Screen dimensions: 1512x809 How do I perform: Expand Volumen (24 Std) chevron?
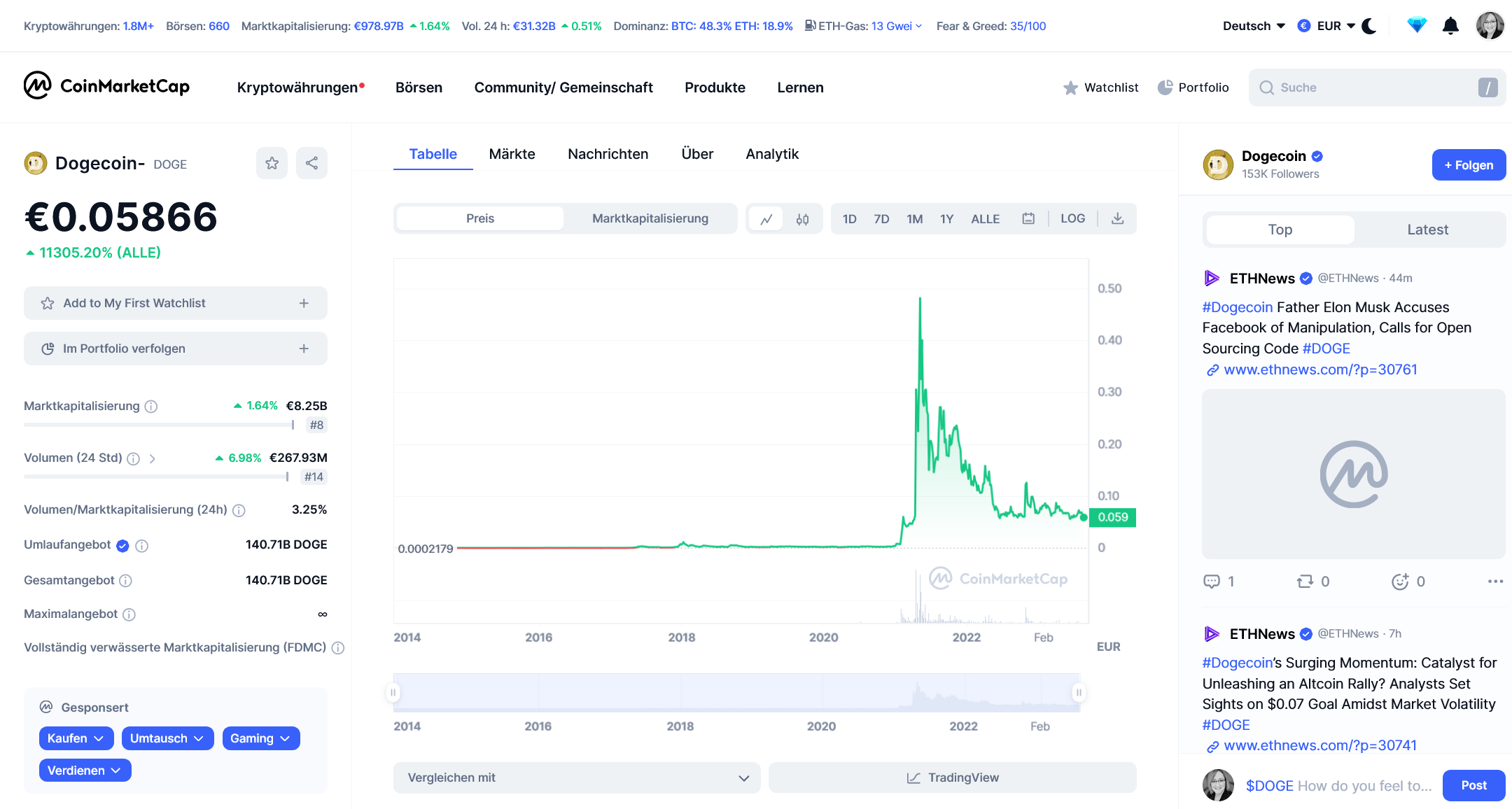pos(152,458)
